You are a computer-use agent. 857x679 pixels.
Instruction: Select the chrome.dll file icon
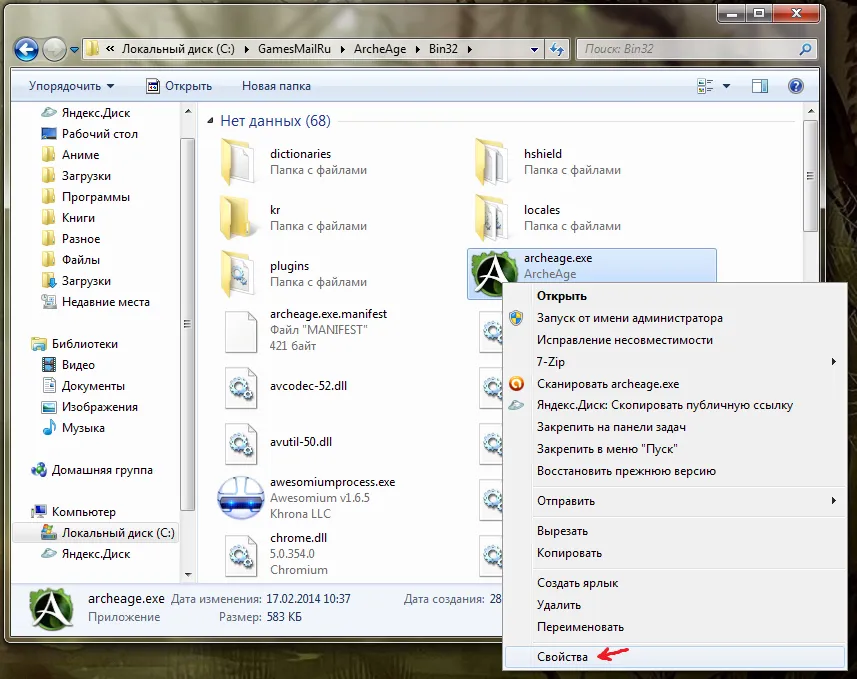coord(240,553)
